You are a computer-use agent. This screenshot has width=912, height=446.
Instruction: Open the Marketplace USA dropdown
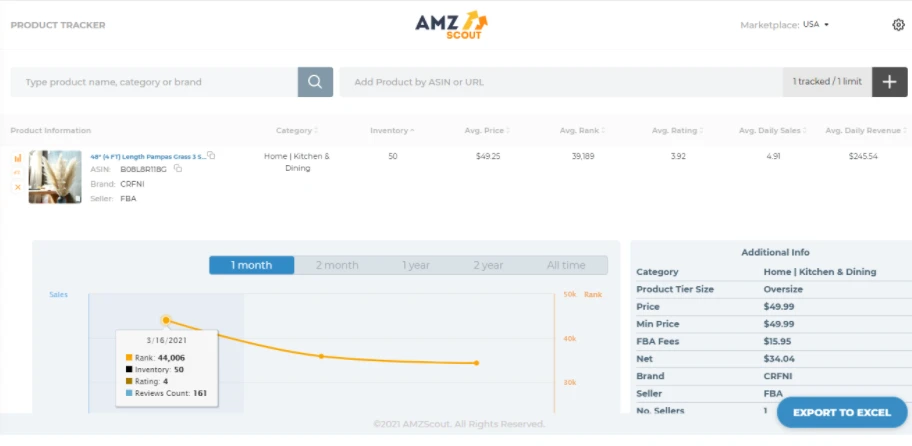click(x=816, y=24)
